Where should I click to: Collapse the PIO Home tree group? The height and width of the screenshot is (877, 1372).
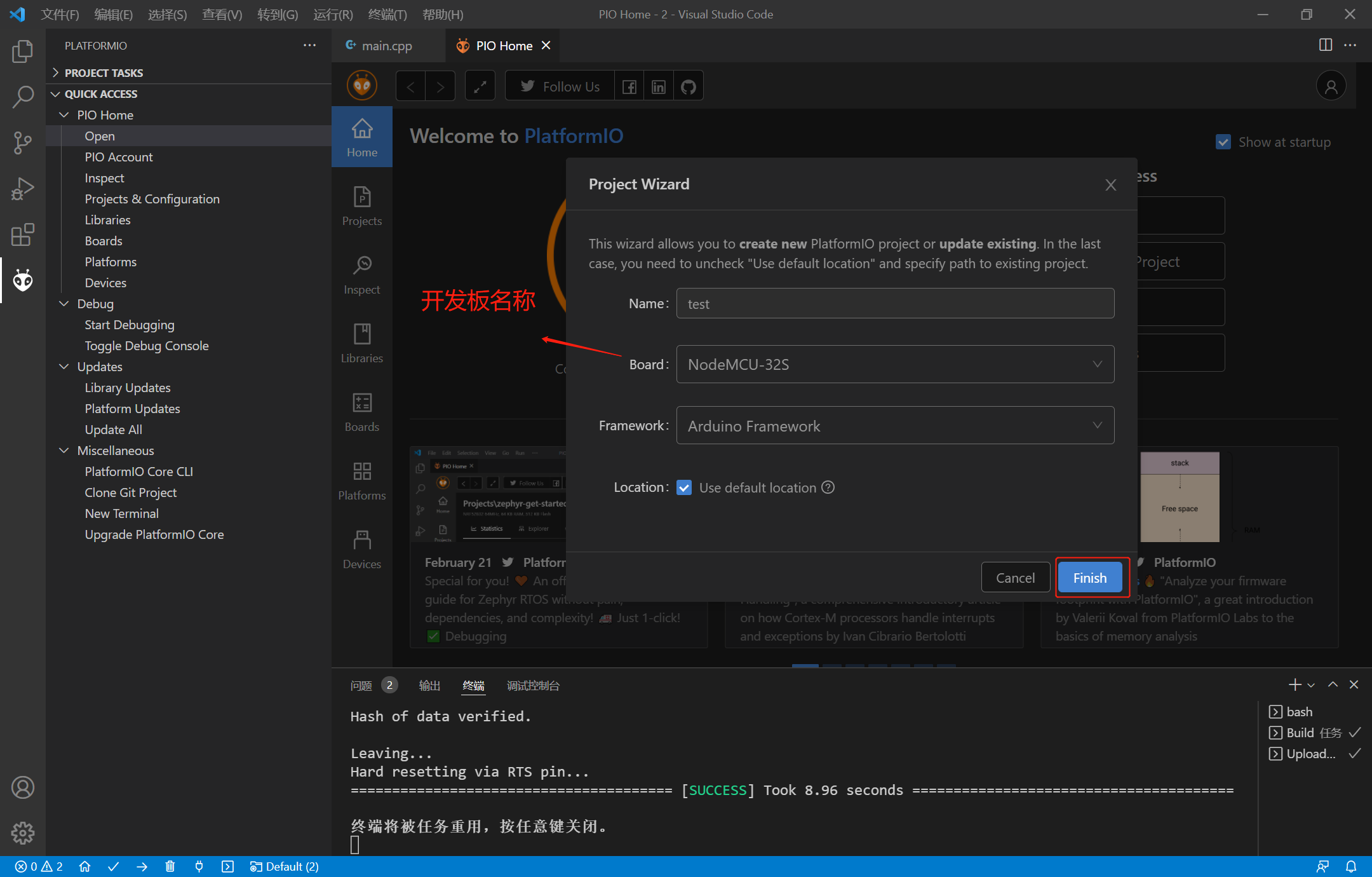coord(189,115)
